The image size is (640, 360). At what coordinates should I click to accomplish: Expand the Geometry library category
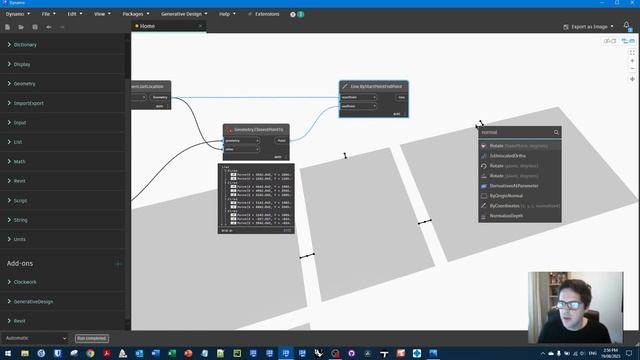pos(24,84)
